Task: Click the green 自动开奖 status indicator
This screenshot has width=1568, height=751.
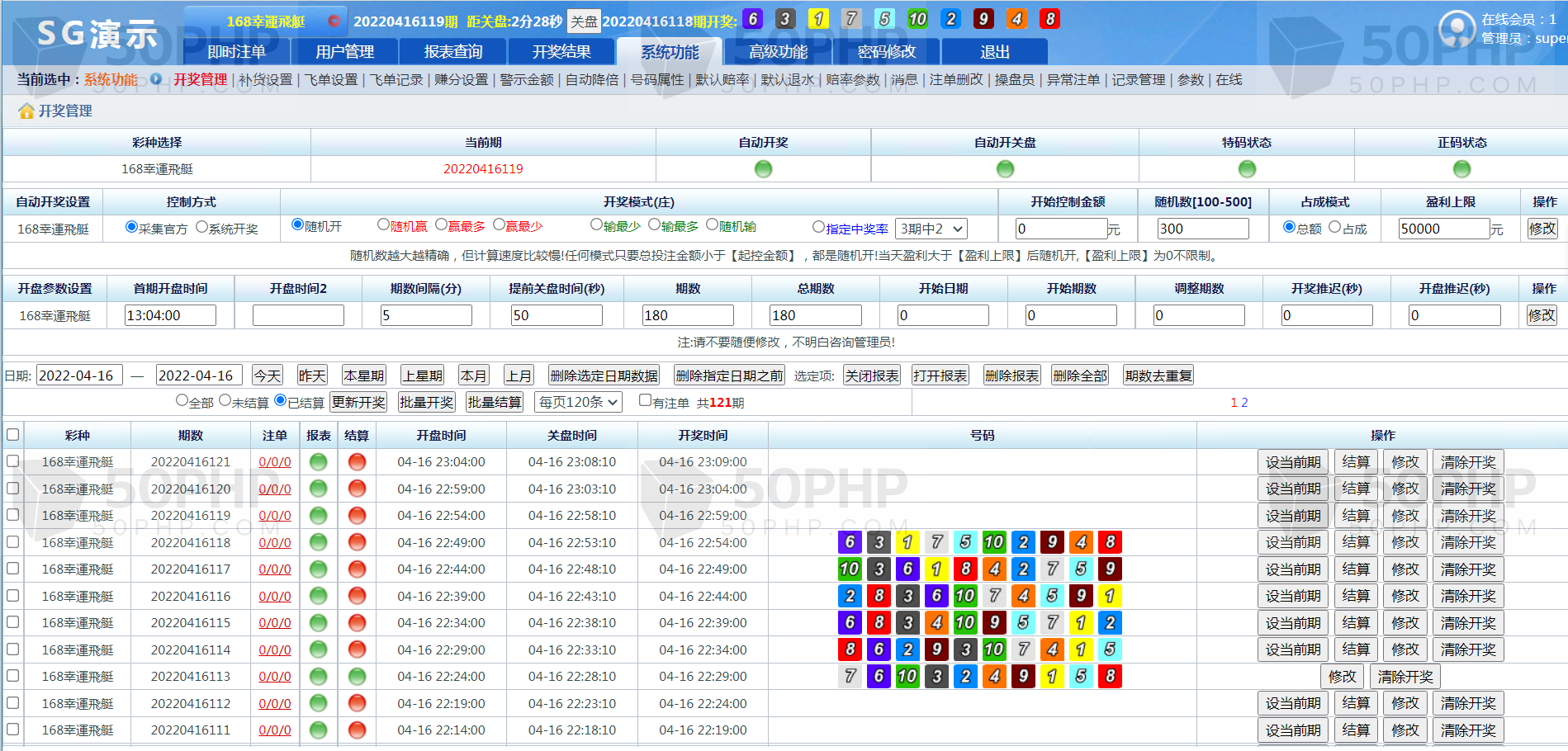Action: (763, 169)
